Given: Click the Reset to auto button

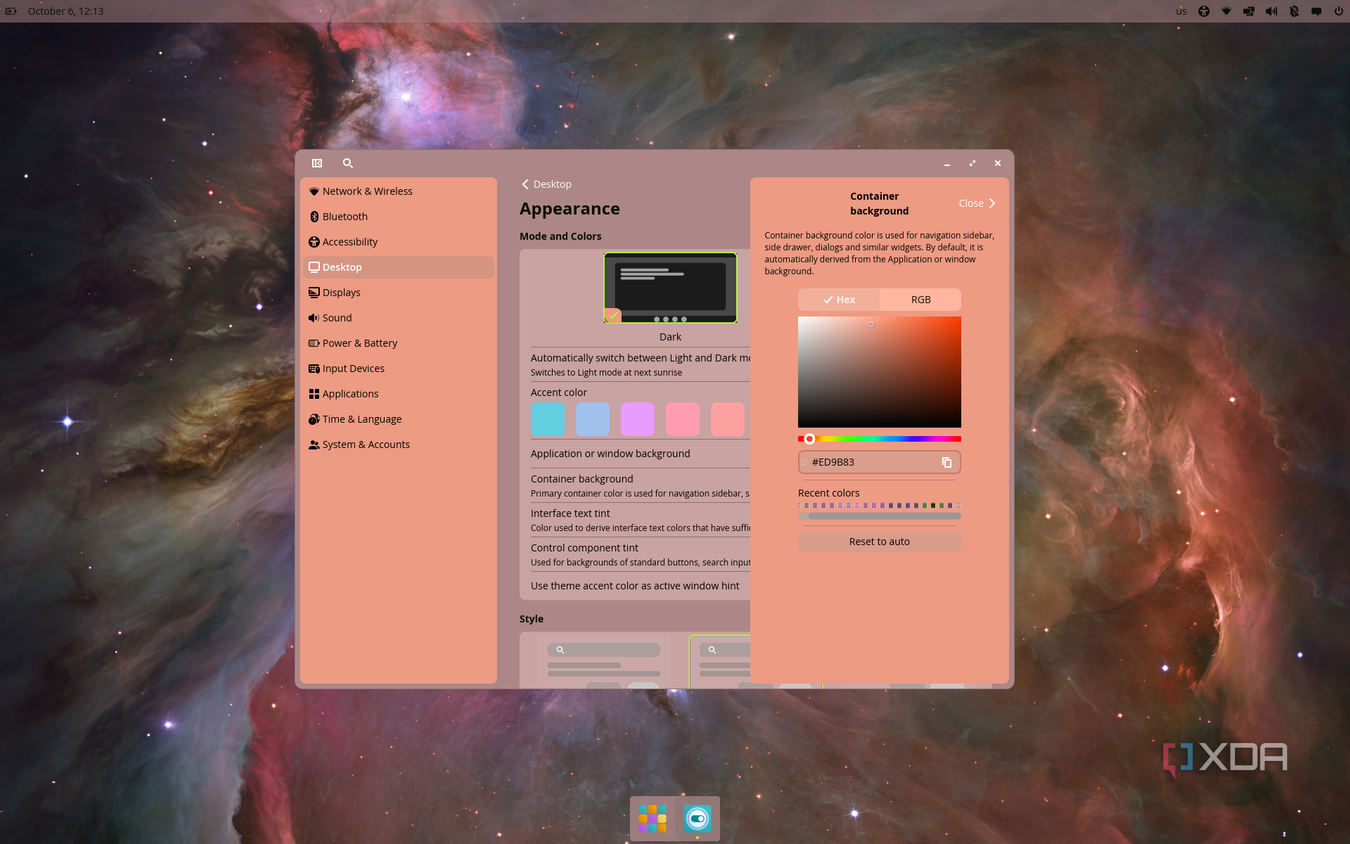Looking at the screenshot, I should coord(879,541).
